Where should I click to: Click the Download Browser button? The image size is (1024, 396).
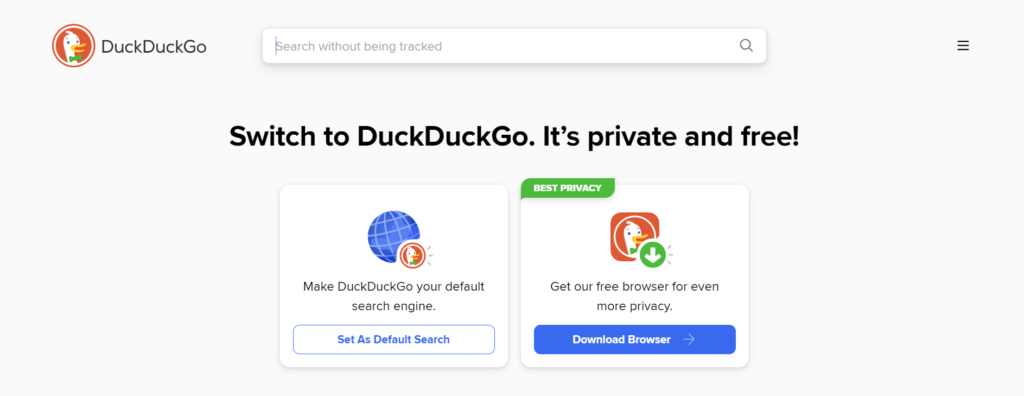(635, 340)
